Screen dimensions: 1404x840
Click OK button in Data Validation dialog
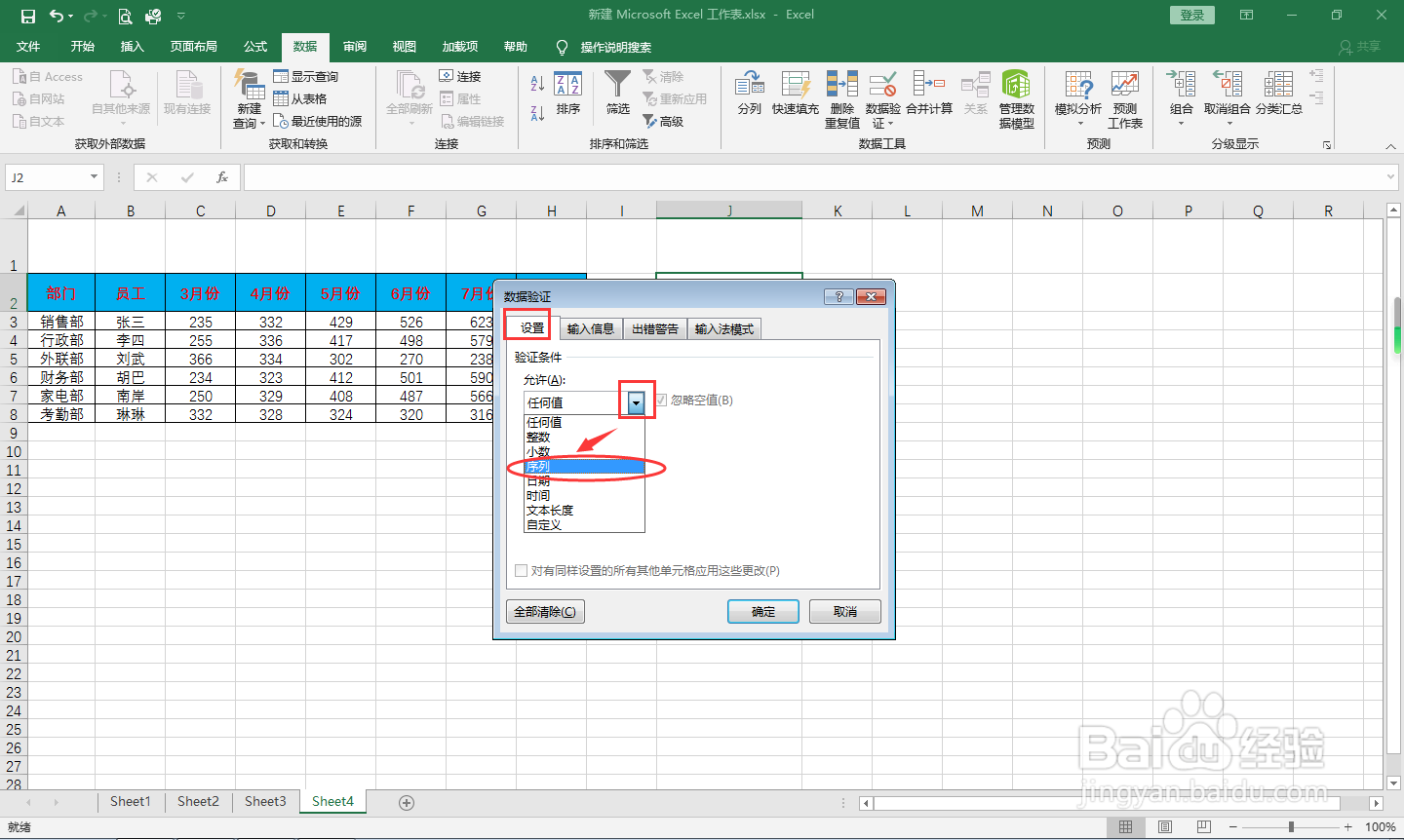763,612
